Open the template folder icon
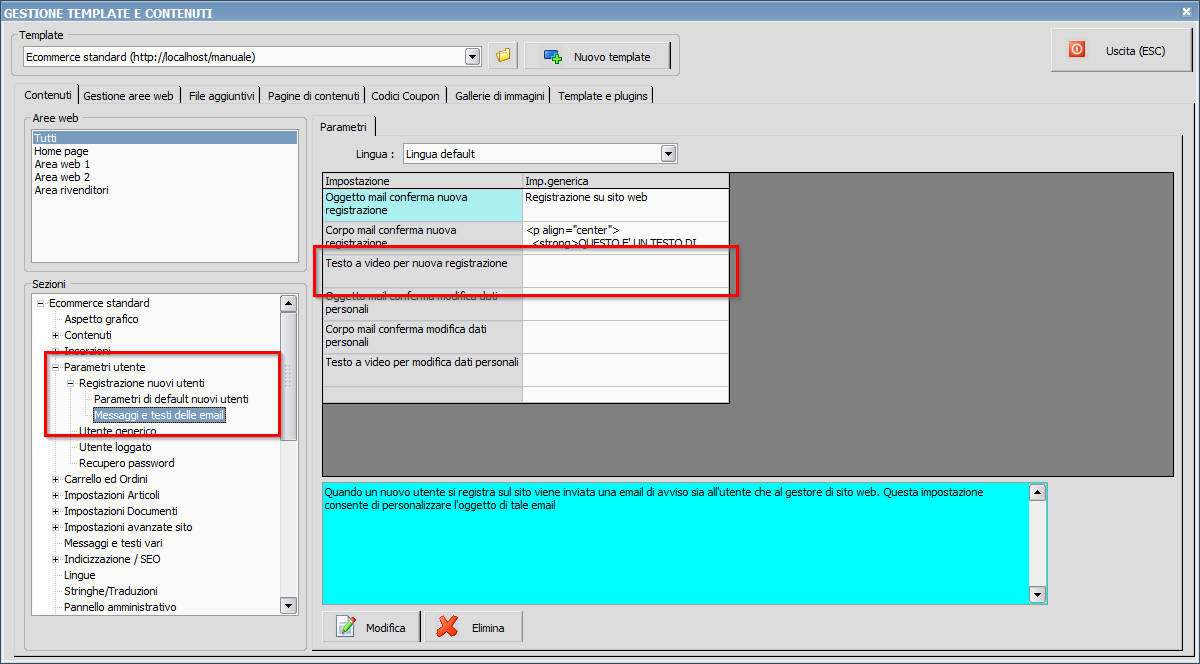 click(x=503, y=56)
